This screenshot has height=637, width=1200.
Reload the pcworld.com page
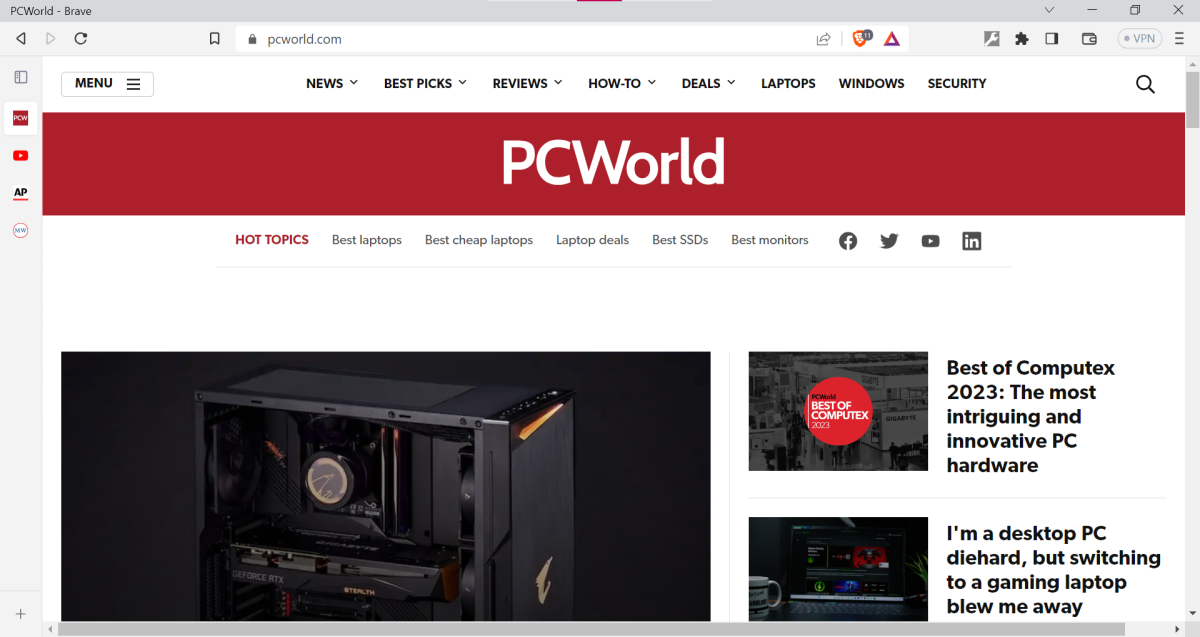click(81, 39)
